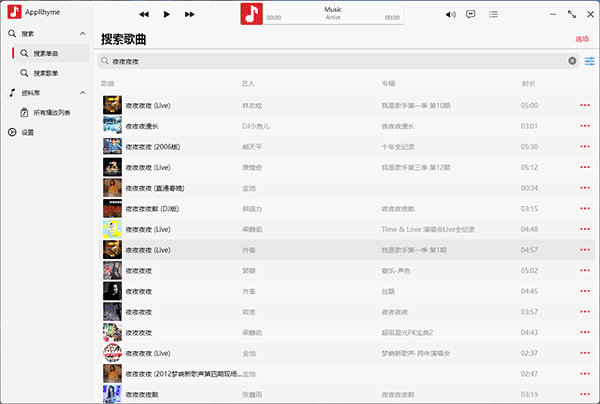
Task: Skip to next track with fast-forward button
Action: [189, 15]
